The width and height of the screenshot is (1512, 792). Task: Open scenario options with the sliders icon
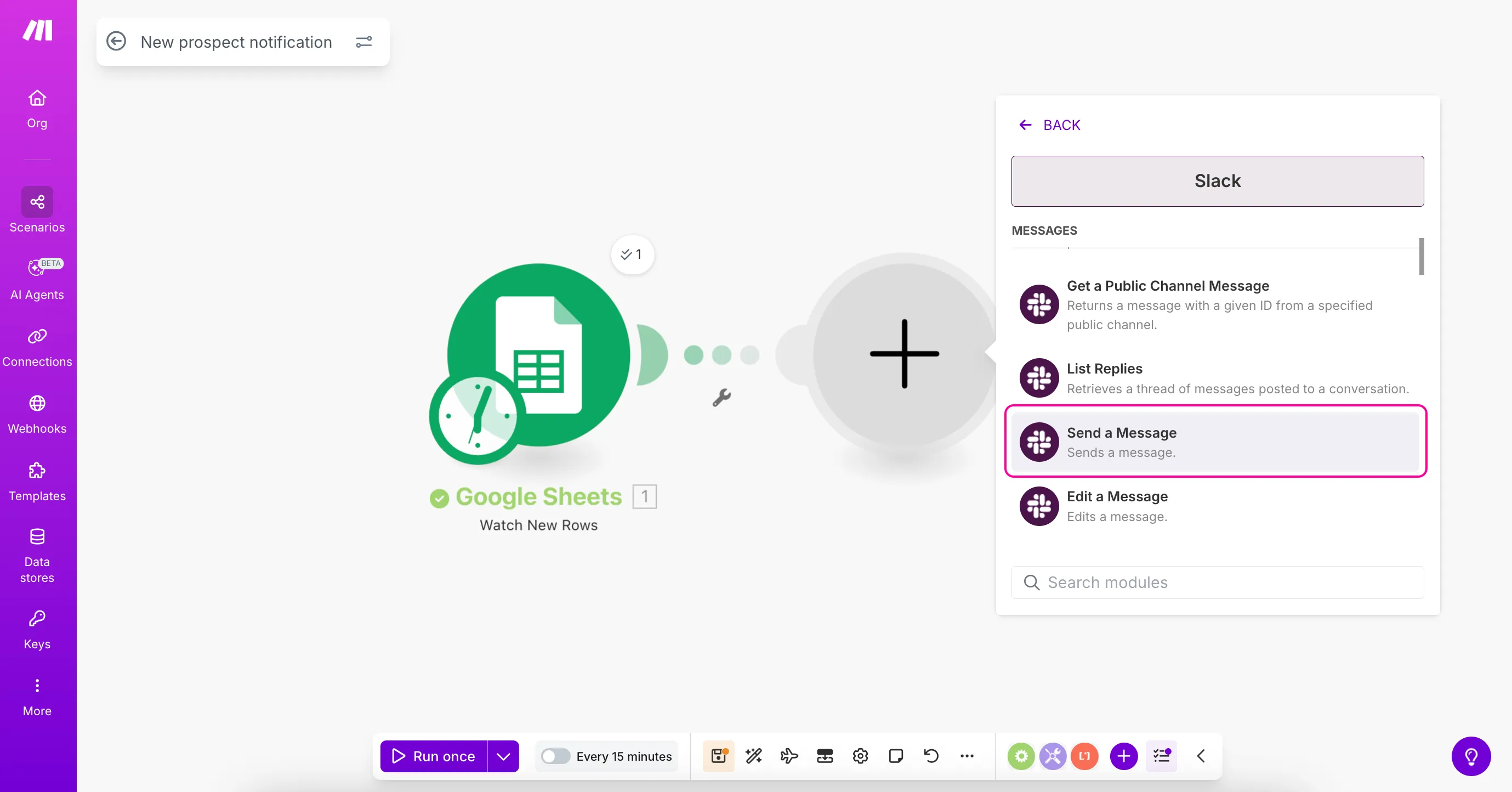point(364,42)
